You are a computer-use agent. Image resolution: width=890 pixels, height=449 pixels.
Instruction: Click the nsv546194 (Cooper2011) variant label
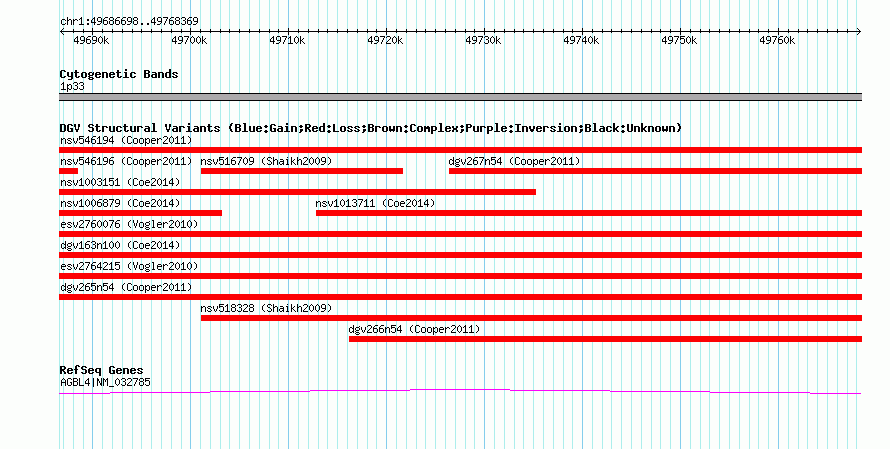pos(126,140)
